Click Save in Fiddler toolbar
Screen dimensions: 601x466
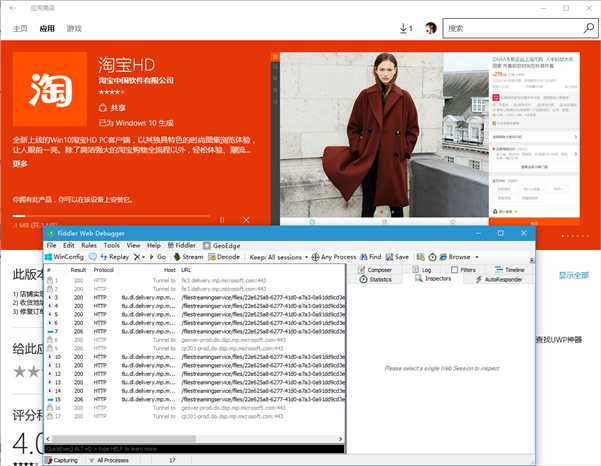(397, 257)
